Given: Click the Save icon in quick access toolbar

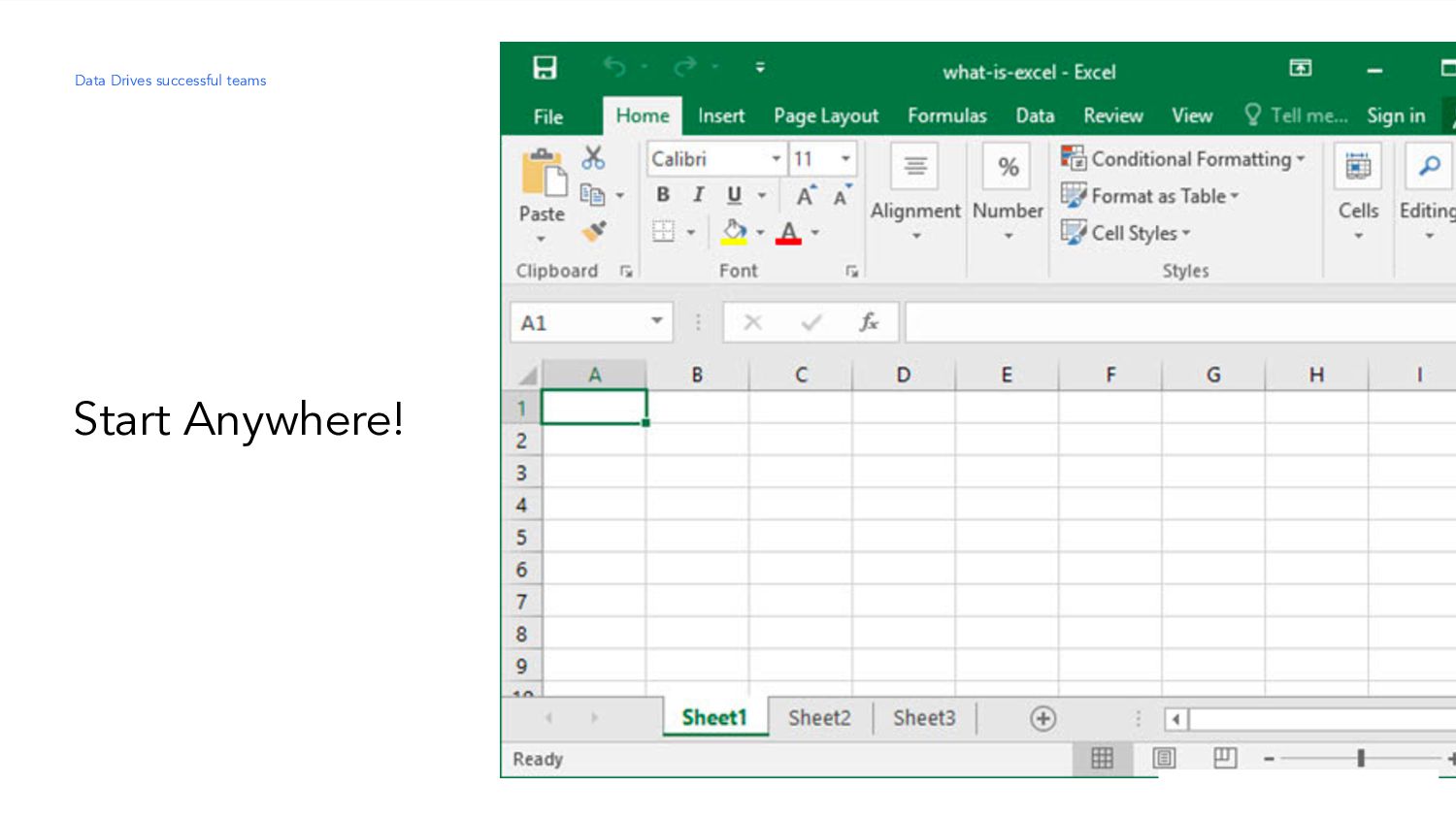Looking at the screenshot, I should pyautogui.click(x=546, y=67).
